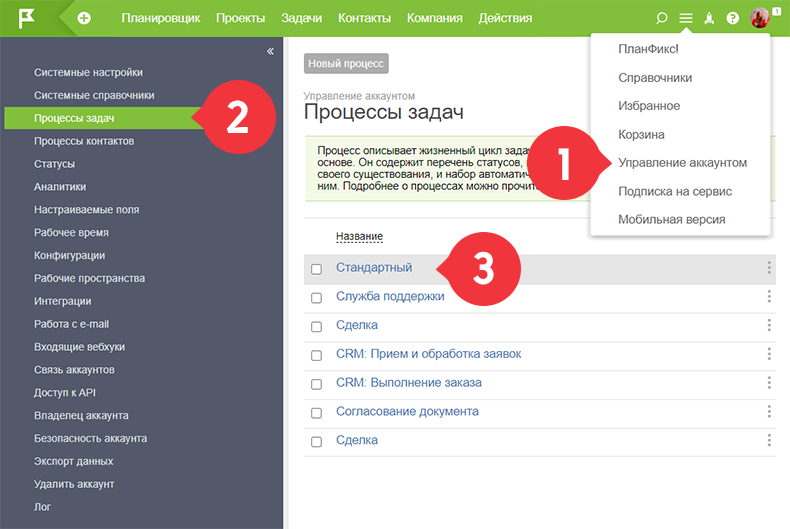Open Конфигурации in sidebar
The image size is (790, 529).
(70, 255)
